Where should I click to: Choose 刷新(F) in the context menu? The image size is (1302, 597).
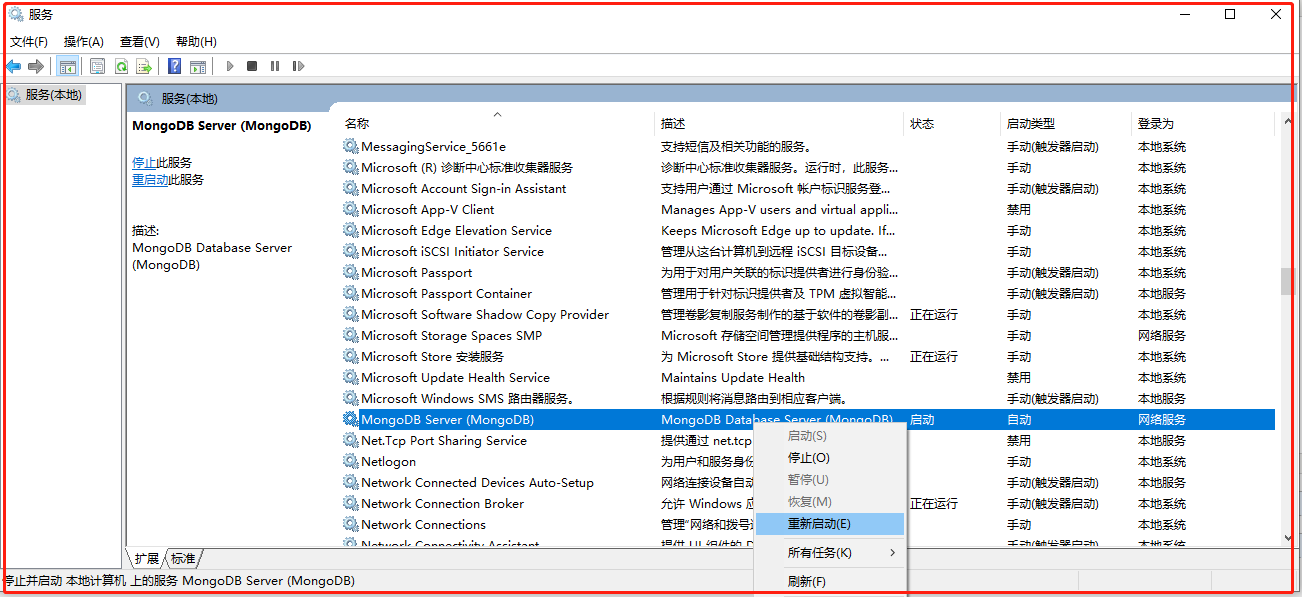click(829, 582)
